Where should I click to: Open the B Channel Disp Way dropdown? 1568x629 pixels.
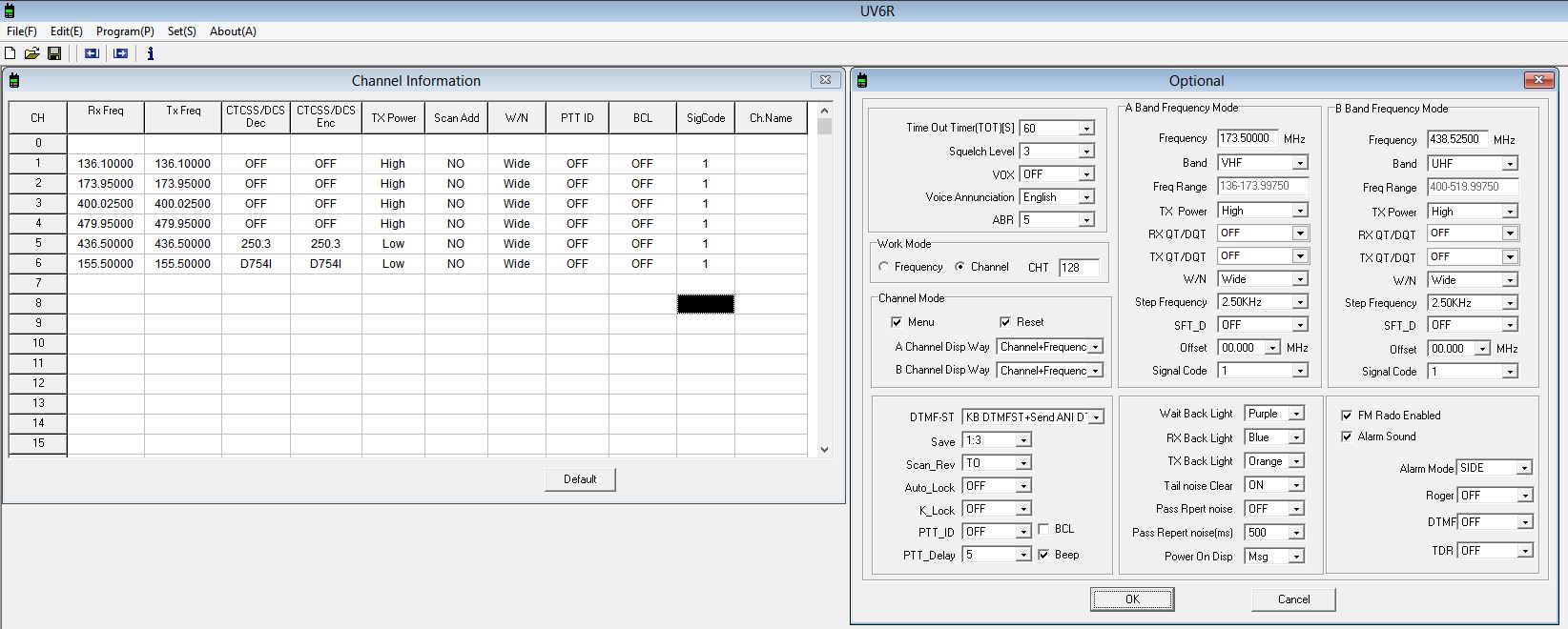point(1096,371)
